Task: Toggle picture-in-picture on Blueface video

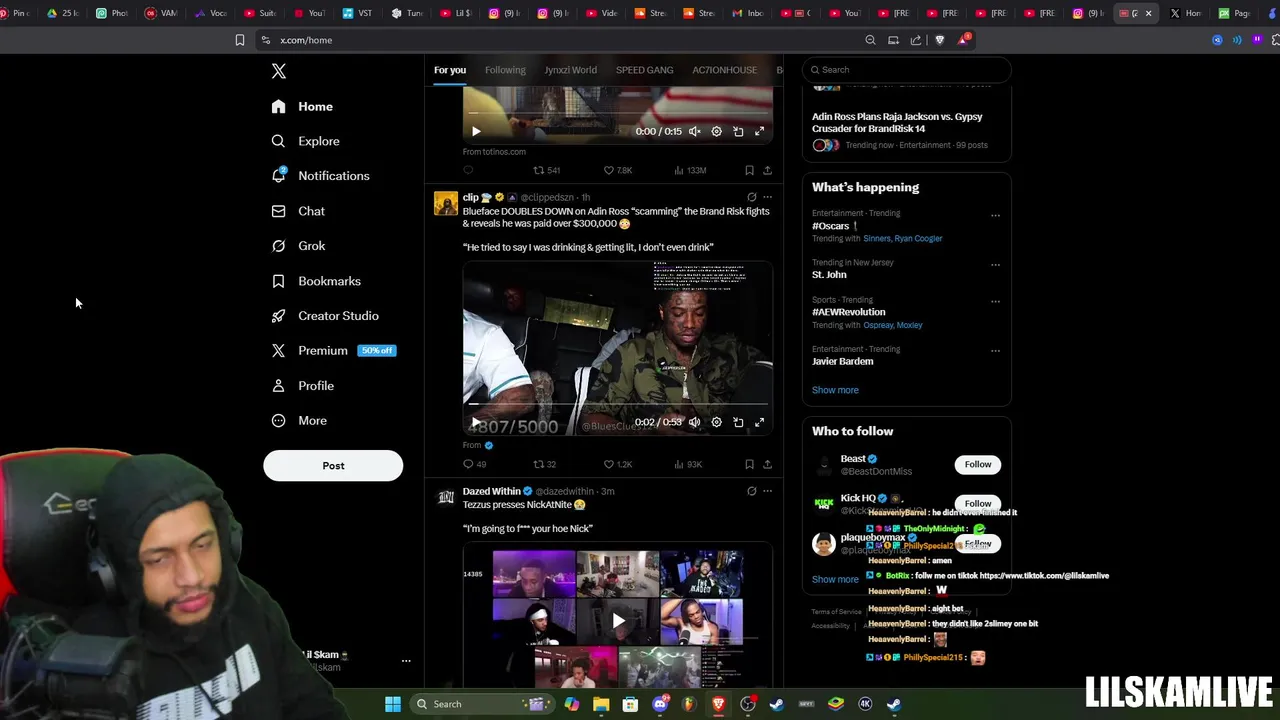Action: 738,422
